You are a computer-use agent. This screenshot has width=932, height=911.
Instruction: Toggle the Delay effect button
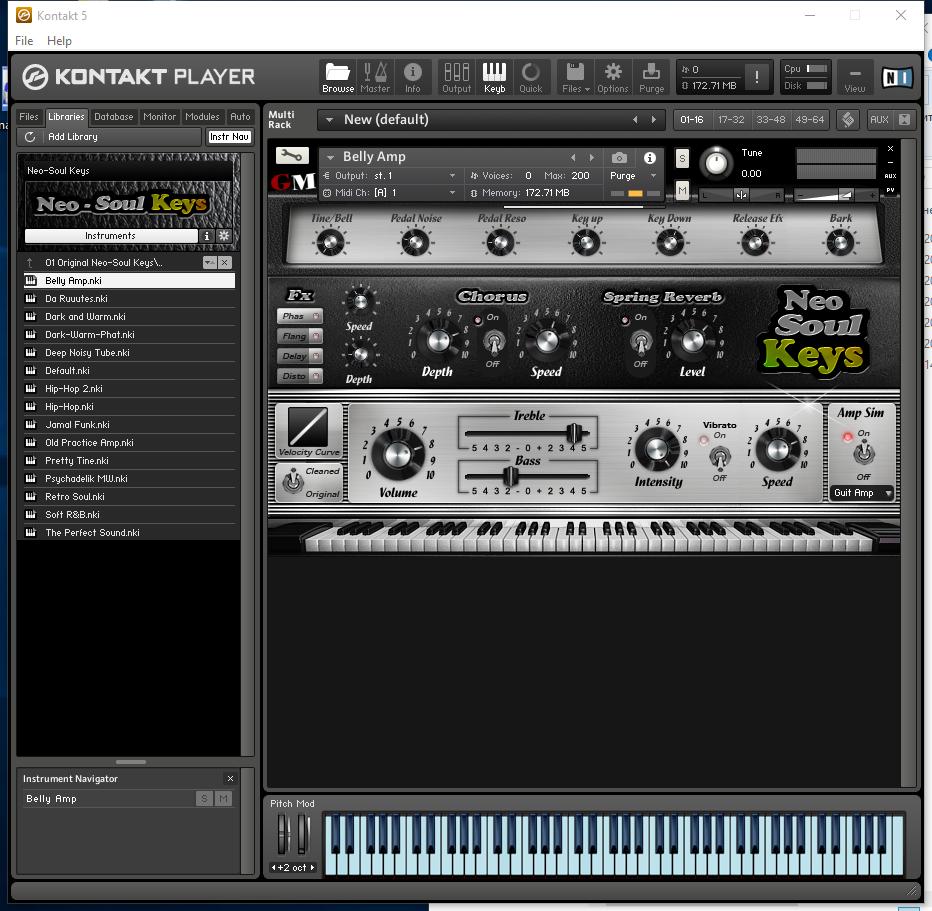[x=300, y=356]
